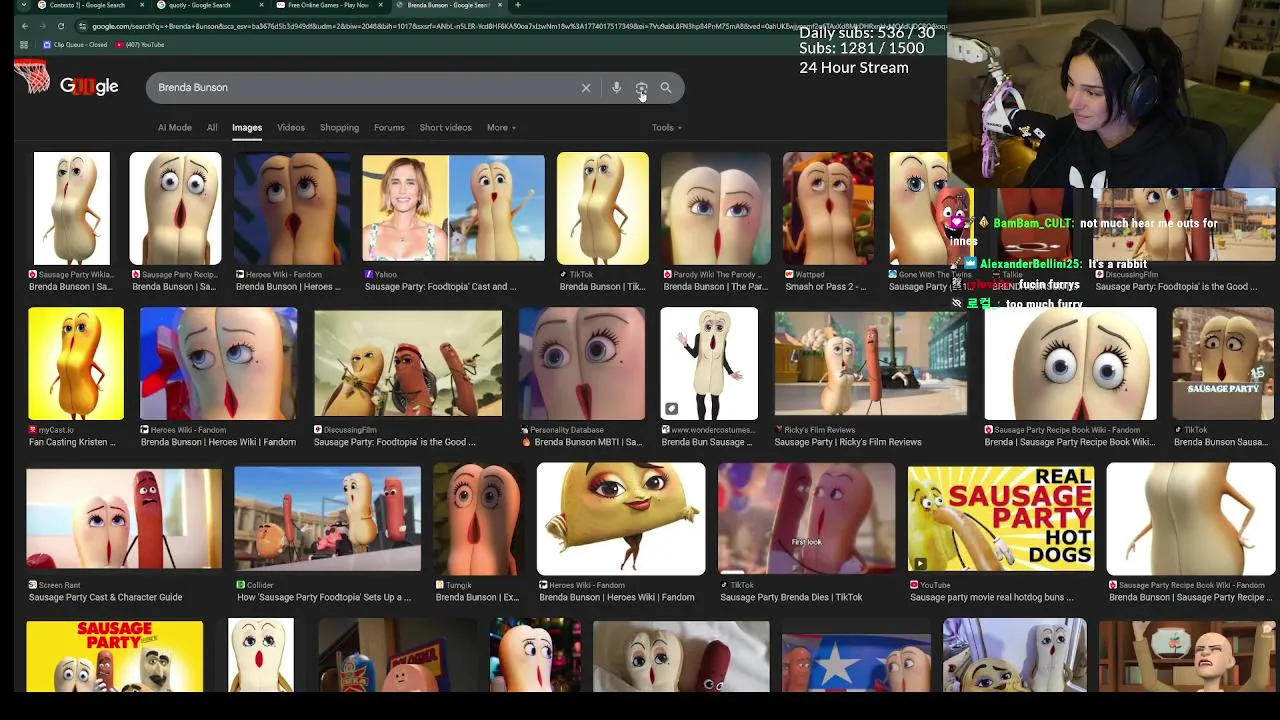Switch to the 'quotly - Google Search' tab
The image size is (1280, 720).
[x=200, y=5]
